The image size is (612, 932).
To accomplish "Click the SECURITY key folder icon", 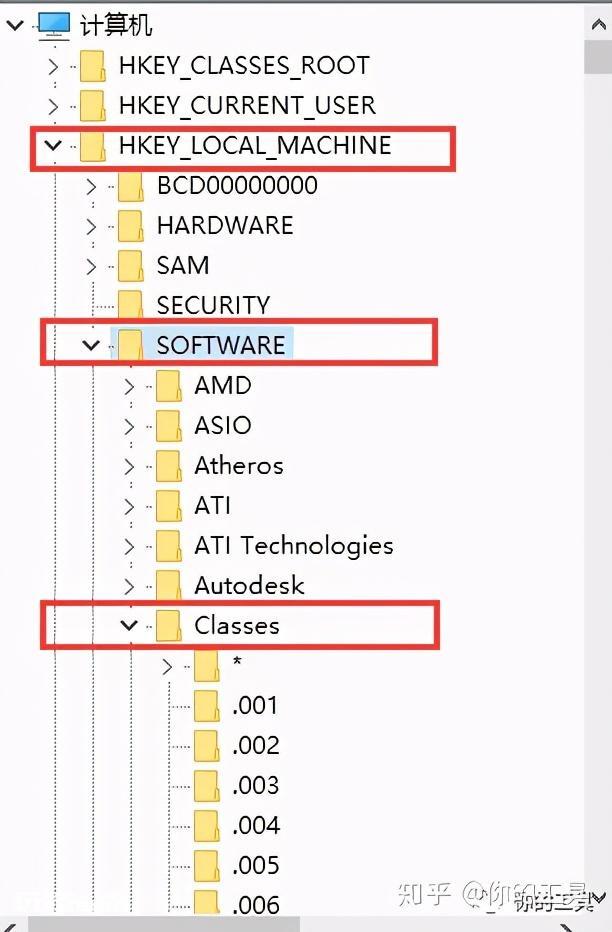I will coord(131,306).
